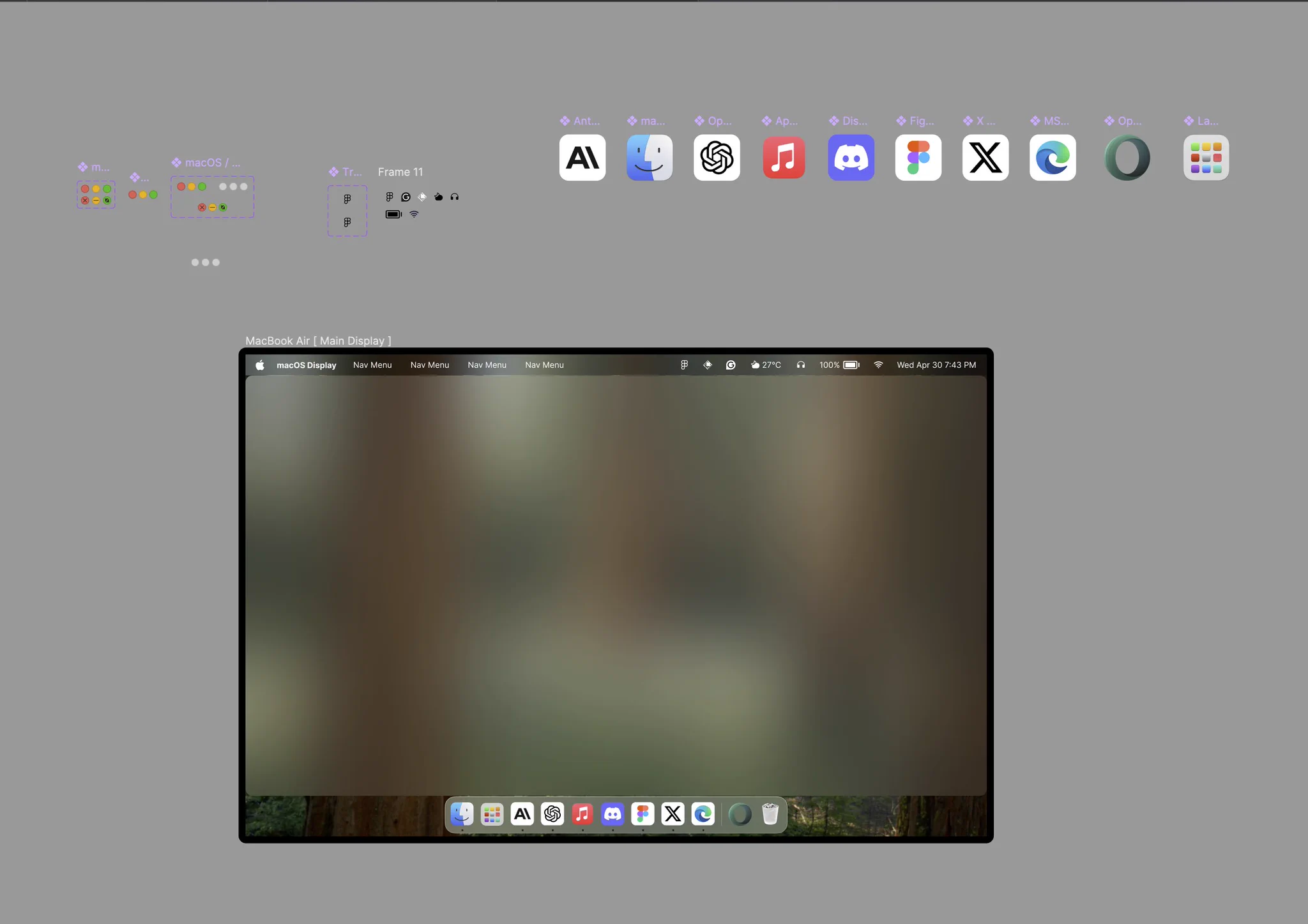
Task: Click the Launchpad icon in the dock
Action: (x=492, y=814)
